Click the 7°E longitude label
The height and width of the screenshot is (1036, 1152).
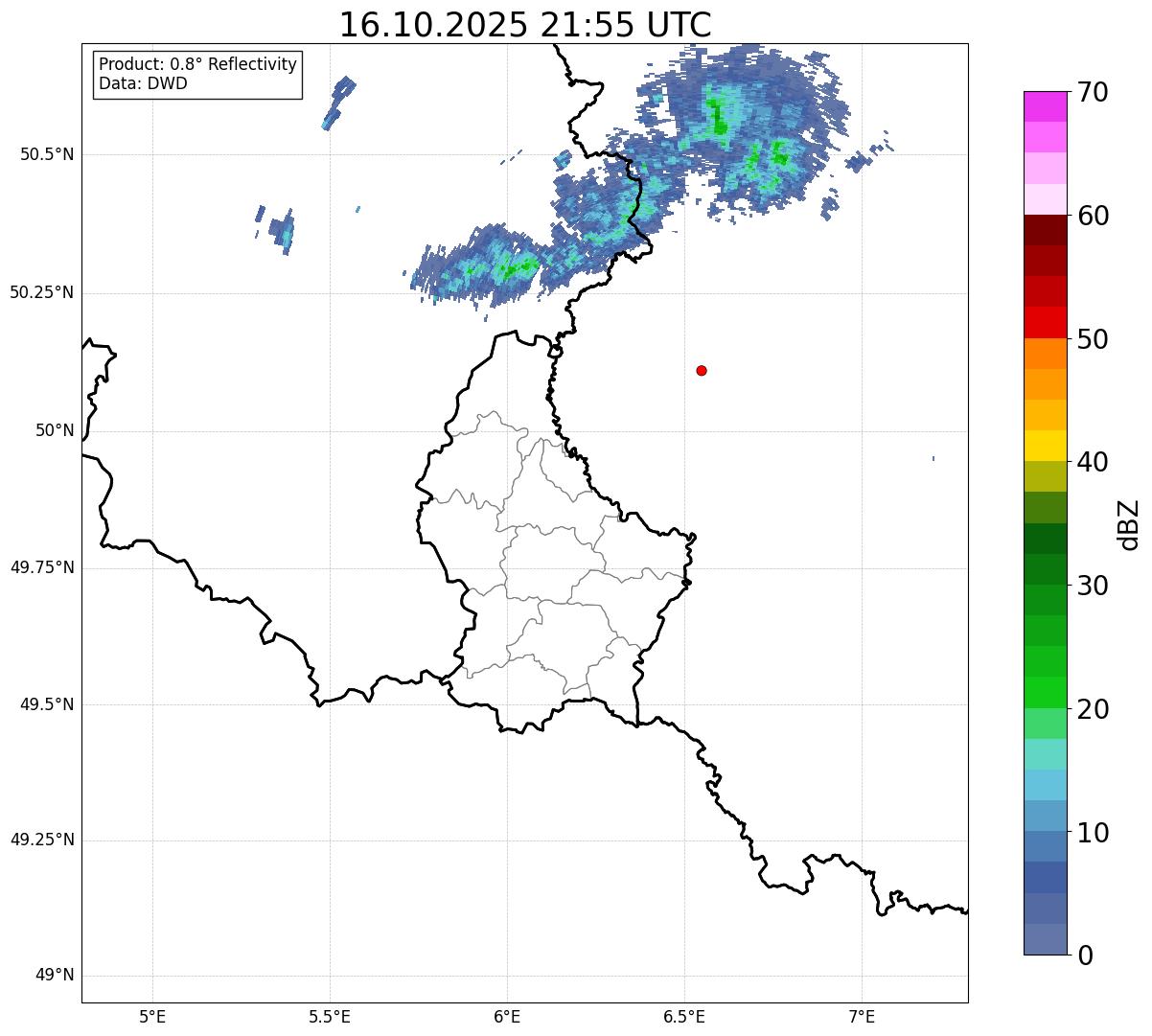(862, 1016)
